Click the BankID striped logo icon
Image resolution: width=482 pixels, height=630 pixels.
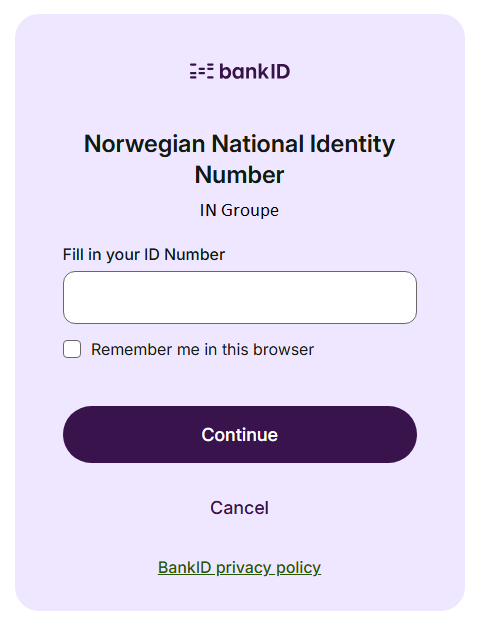tap(202, 71)
